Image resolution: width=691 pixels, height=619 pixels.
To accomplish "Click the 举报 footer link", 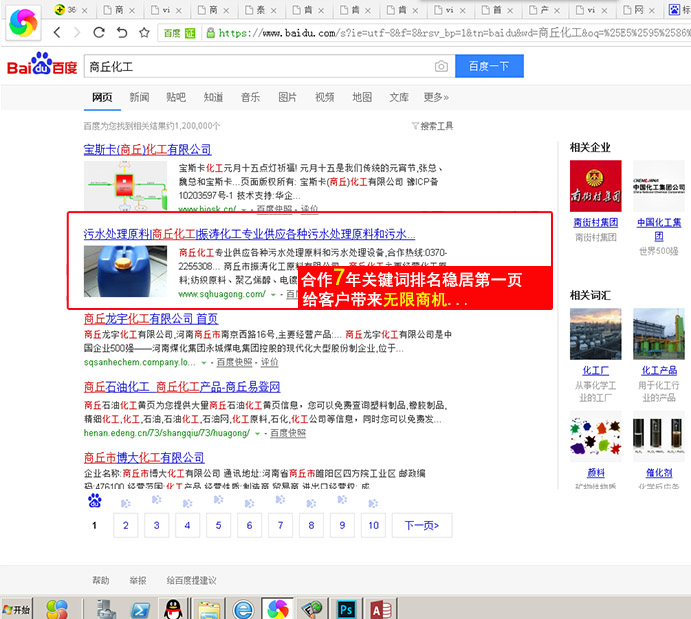I will pyautogui.click(x=138, y=580).
